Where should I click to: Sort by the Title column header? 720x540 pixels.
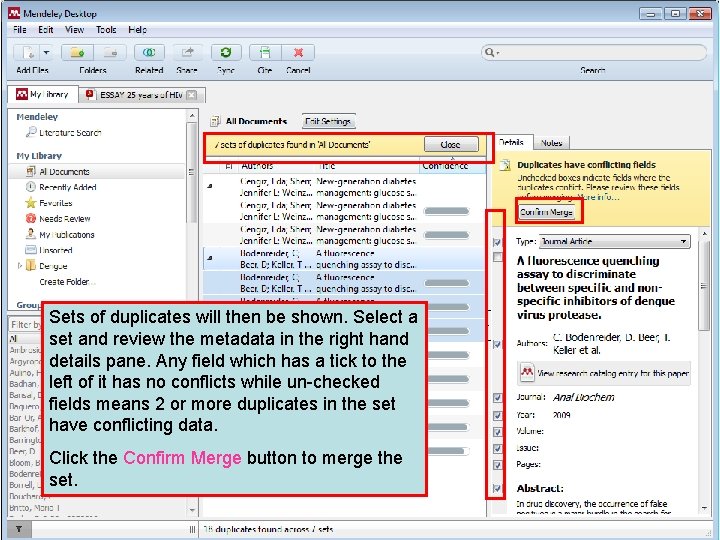[x=327, y=166]
